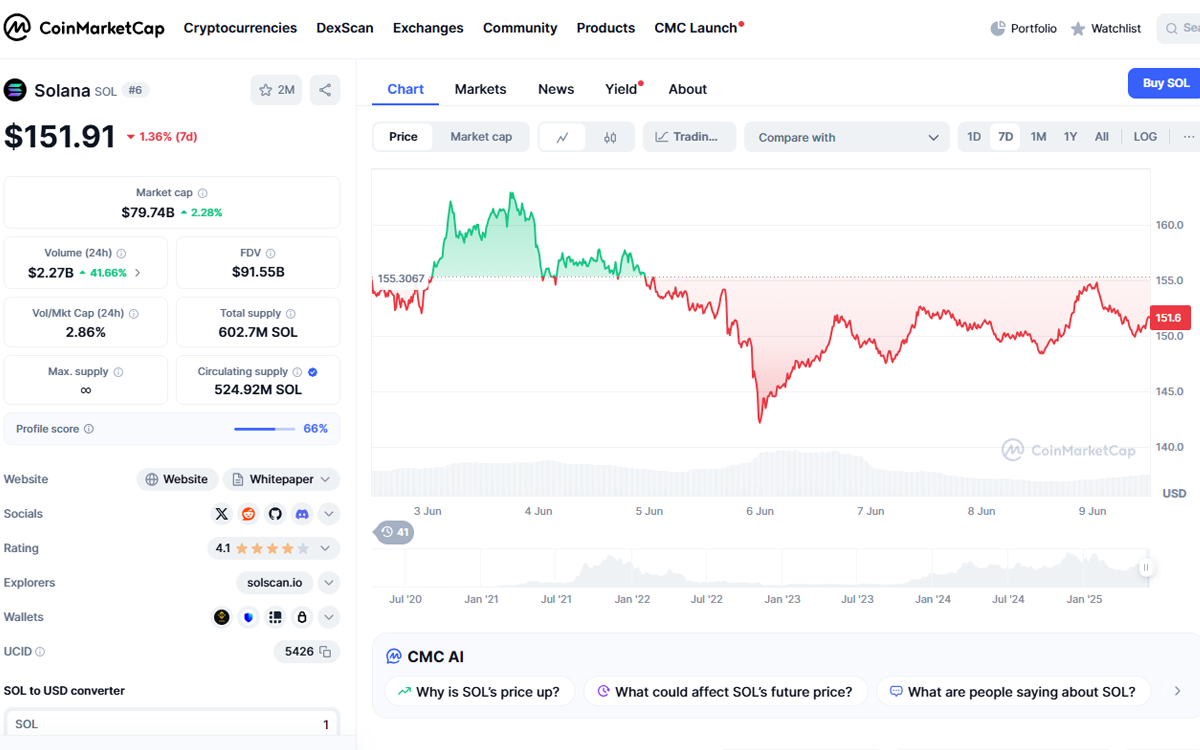Click the Profile score progress bar
Screen dimensions: 1200x750
tap(264, 429)
